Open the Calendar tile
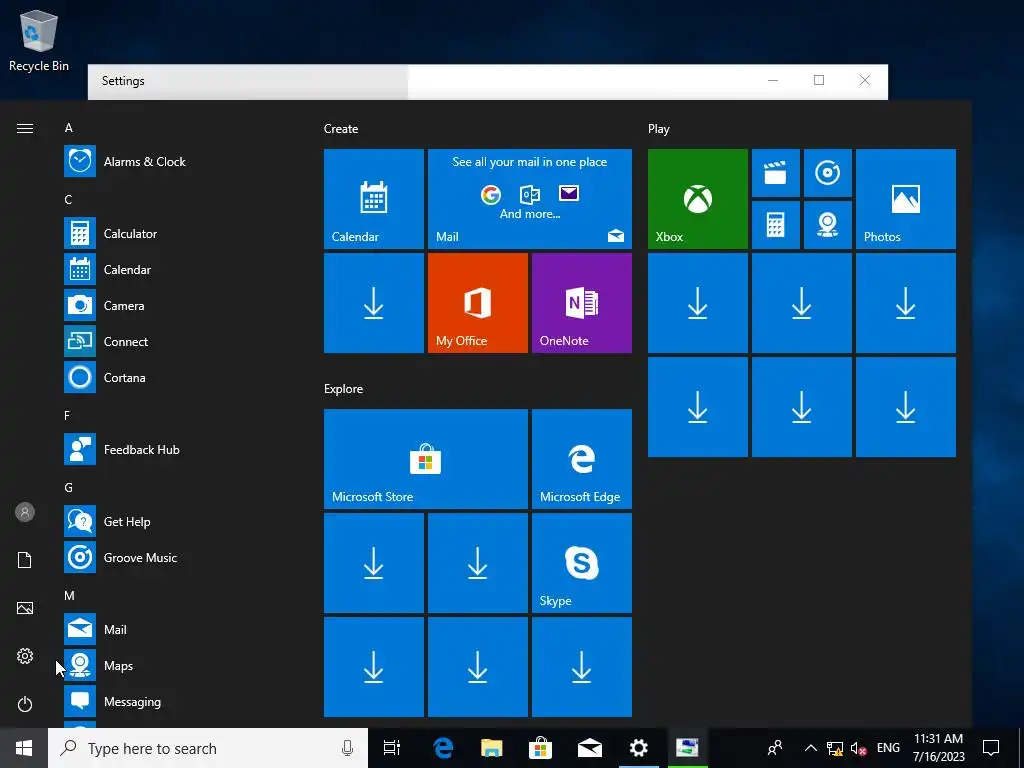Image resolution: width=1024 pixels, height=768 pixels. 374,199
